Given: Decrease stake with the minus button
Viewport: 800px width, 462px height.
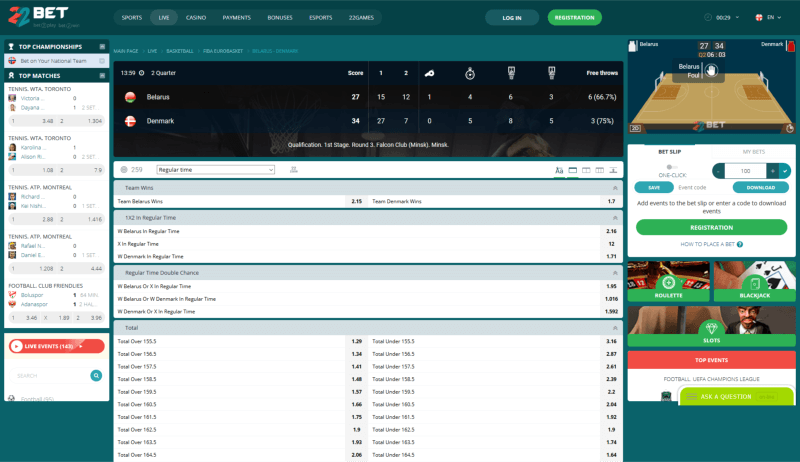Looking at the screenshot, I should click(x=718, y=171).
